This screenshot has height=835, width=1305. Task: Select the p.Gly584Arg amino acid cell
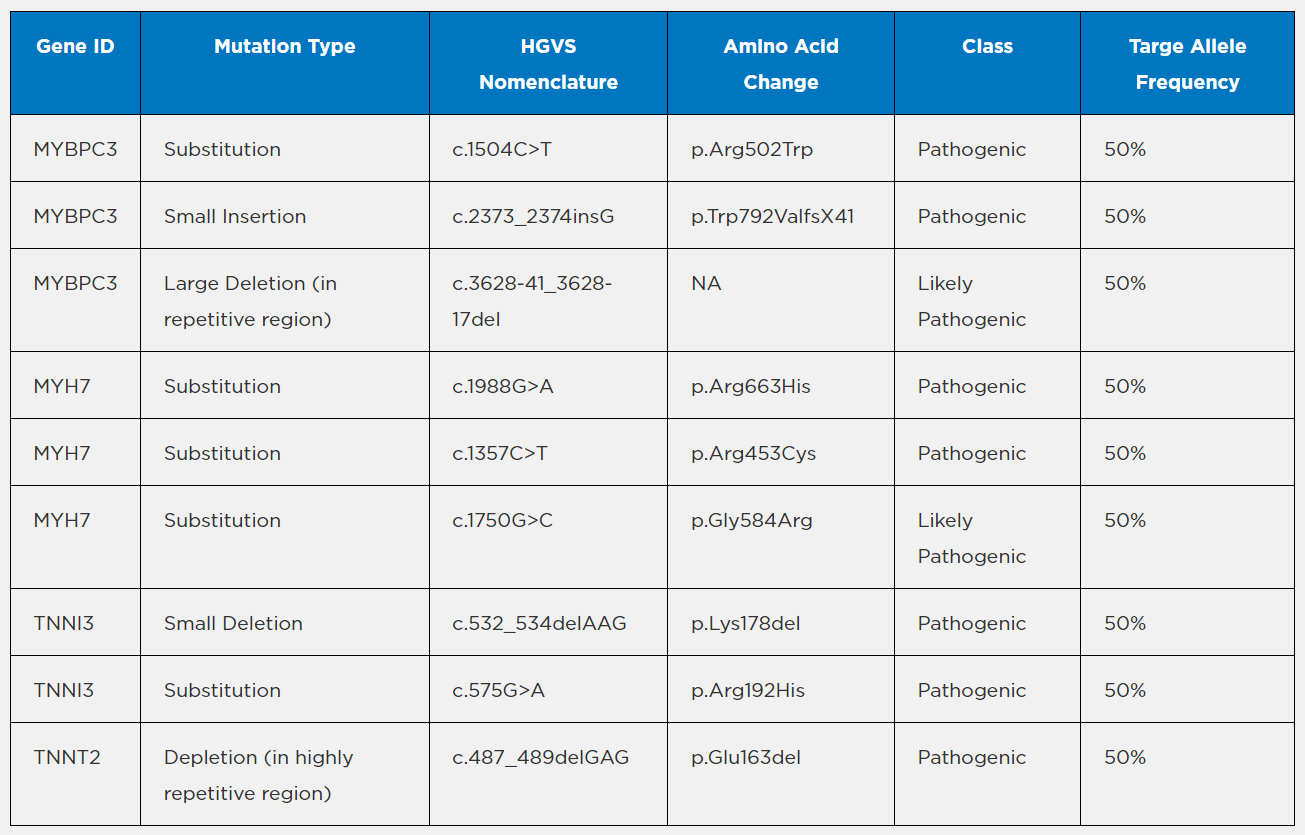coord(751,520)
